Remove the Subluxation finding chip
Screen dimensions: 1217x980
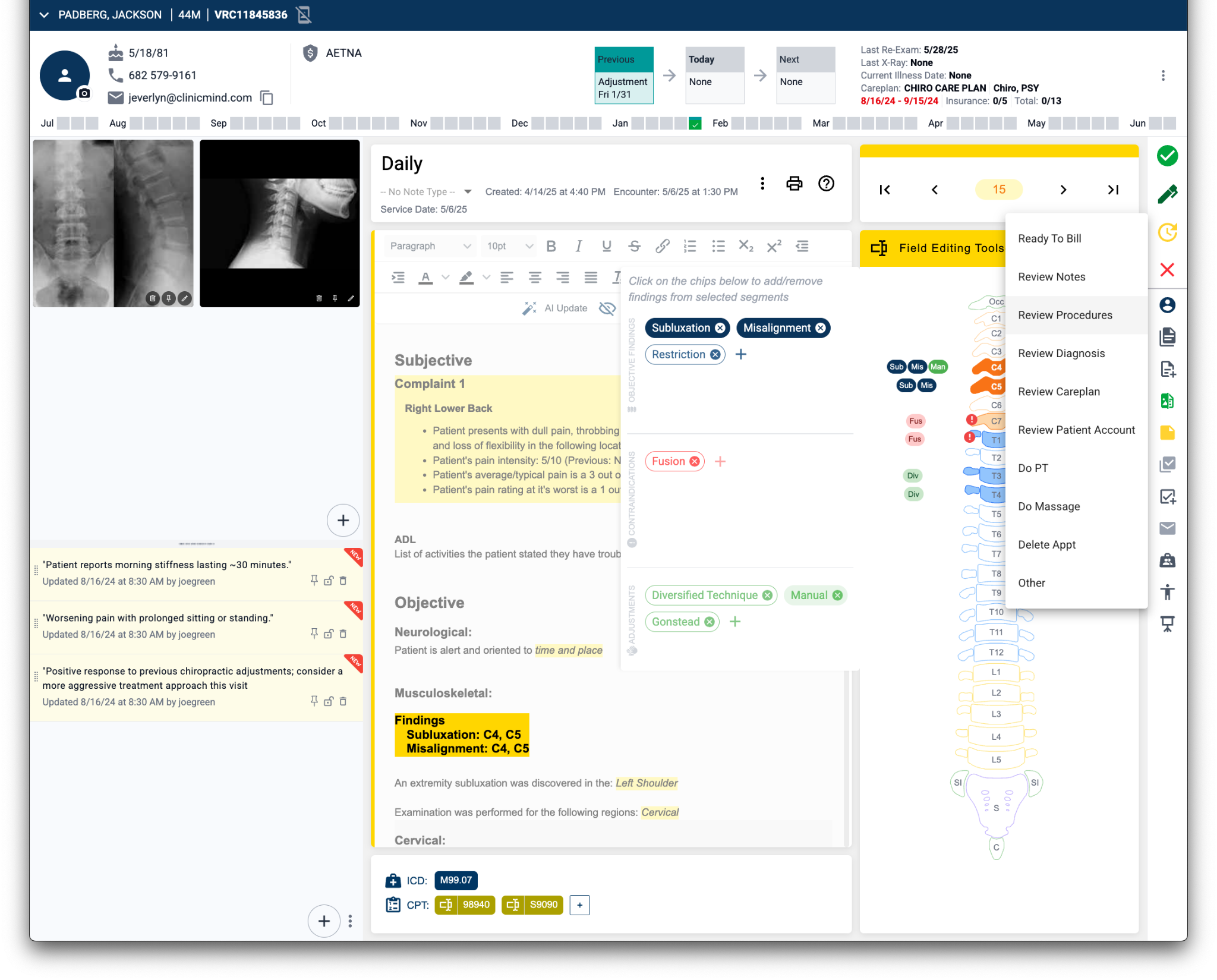(720, 328)
